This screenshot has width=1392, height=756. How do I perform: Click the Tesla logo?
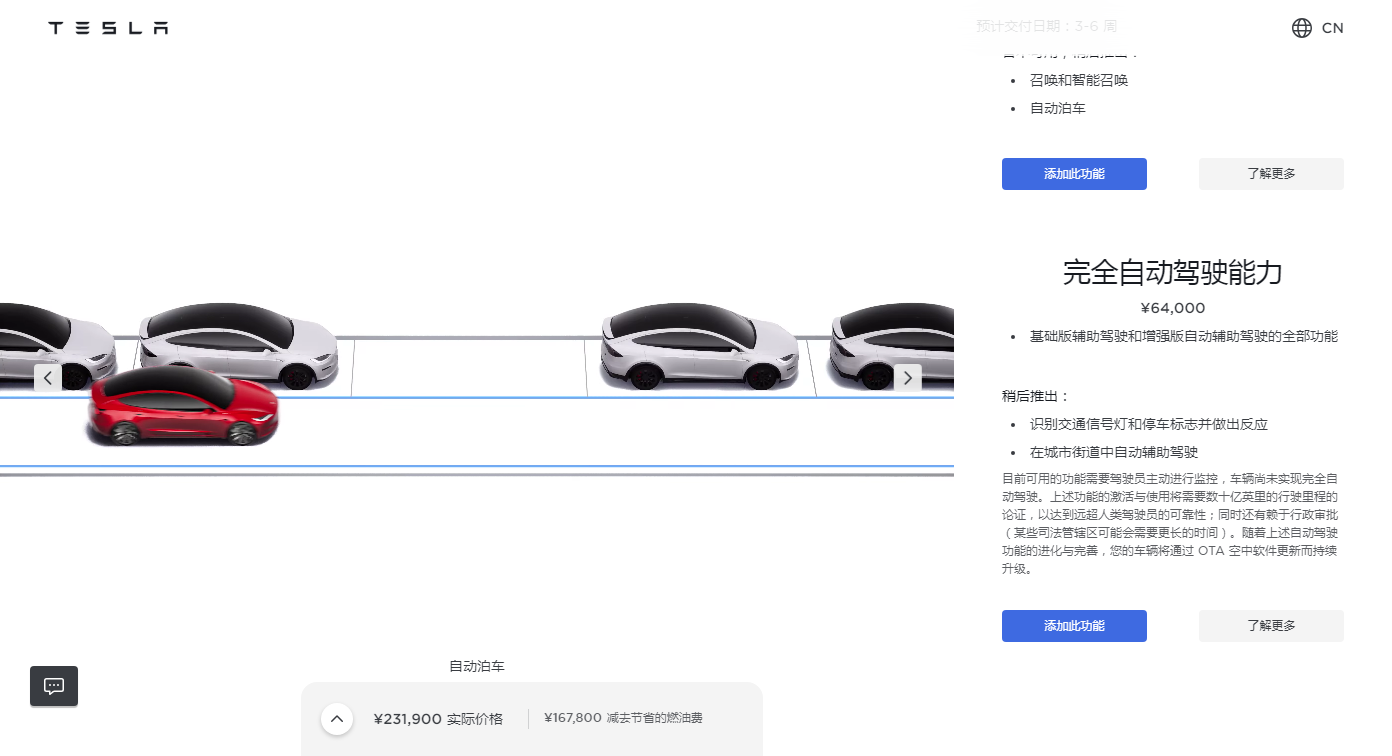click(x=108, y=28)
